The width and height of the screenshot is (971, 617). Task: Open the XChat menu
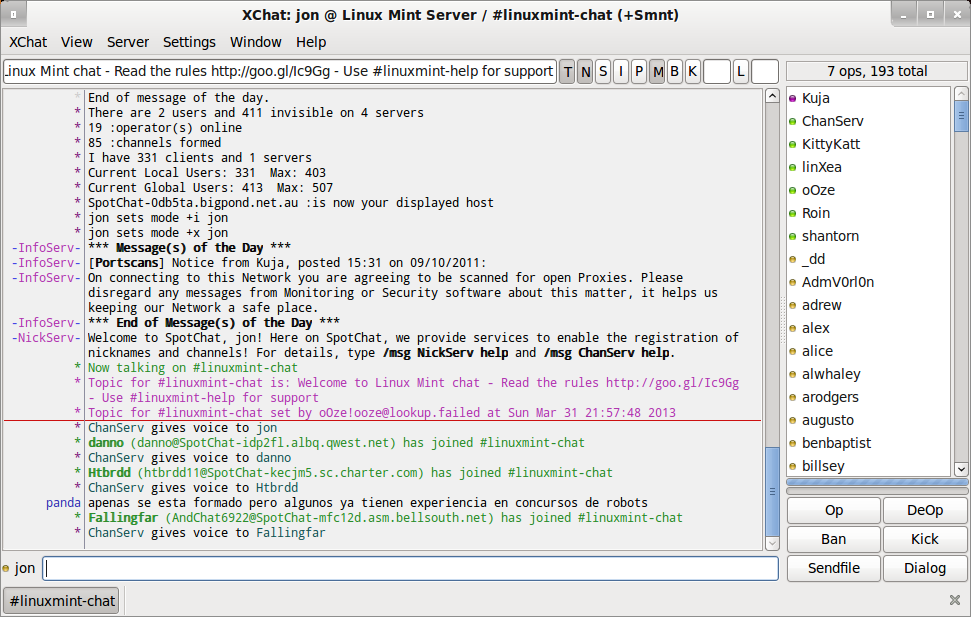28,42
